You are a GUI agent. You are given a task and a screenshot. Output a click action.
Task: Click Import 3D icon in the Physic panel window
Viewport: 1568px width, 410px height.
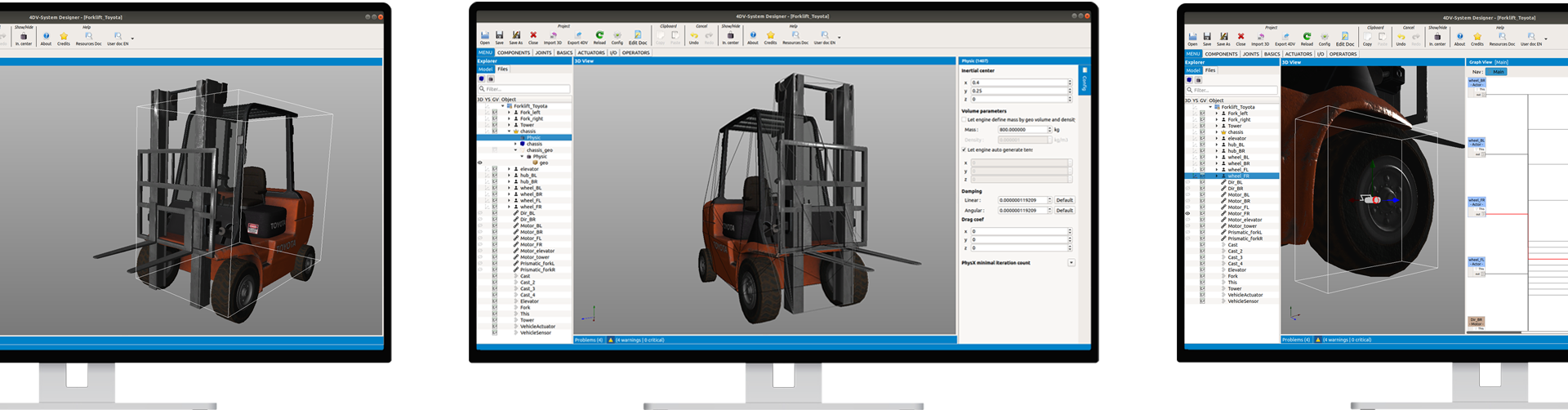click(553, 36)
